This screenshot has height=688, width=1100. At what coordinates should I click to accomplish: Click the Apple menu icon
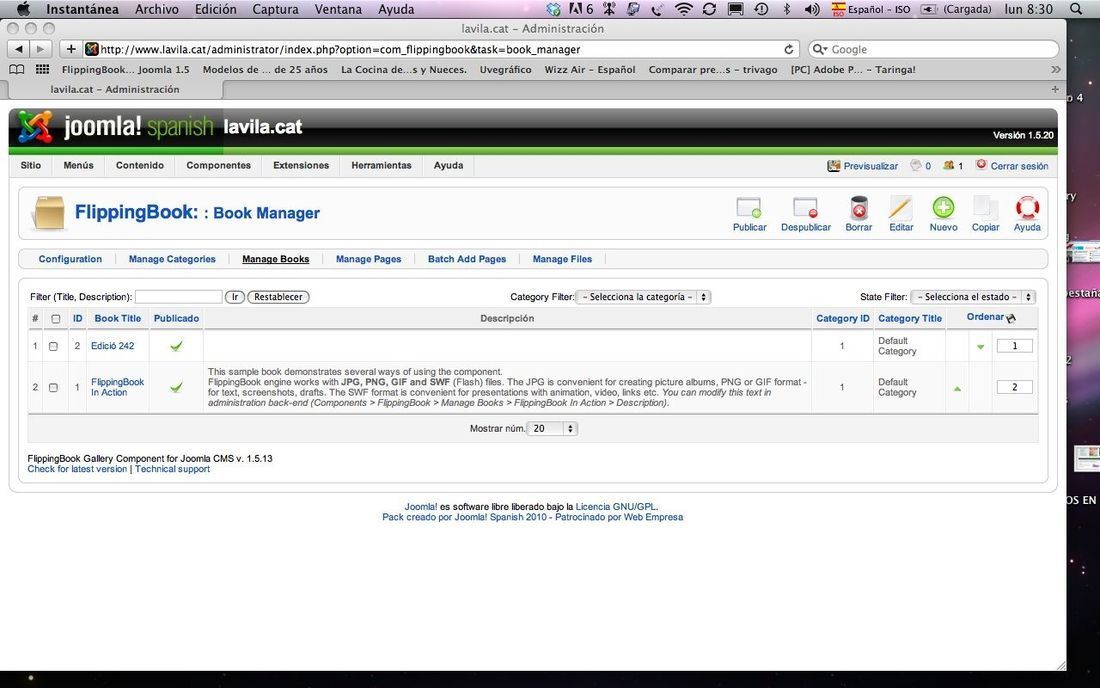[x=23, y=9]
